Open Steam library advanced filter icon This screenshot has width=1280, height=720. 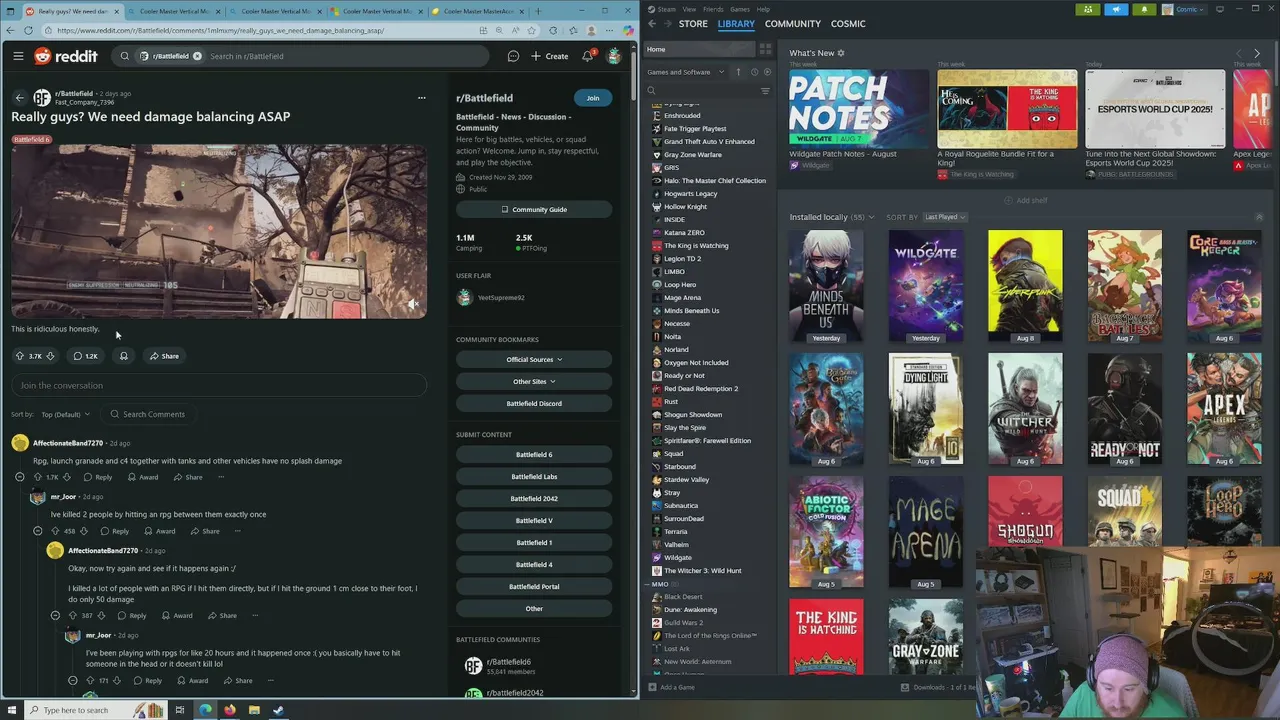765,91
